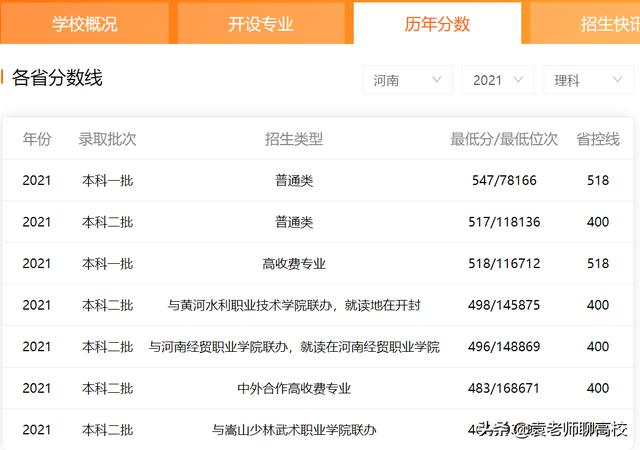This screenshot has width=640, height=450.
Task: Switch to the 开设专业 tab
Action: [x=261, y=23]
